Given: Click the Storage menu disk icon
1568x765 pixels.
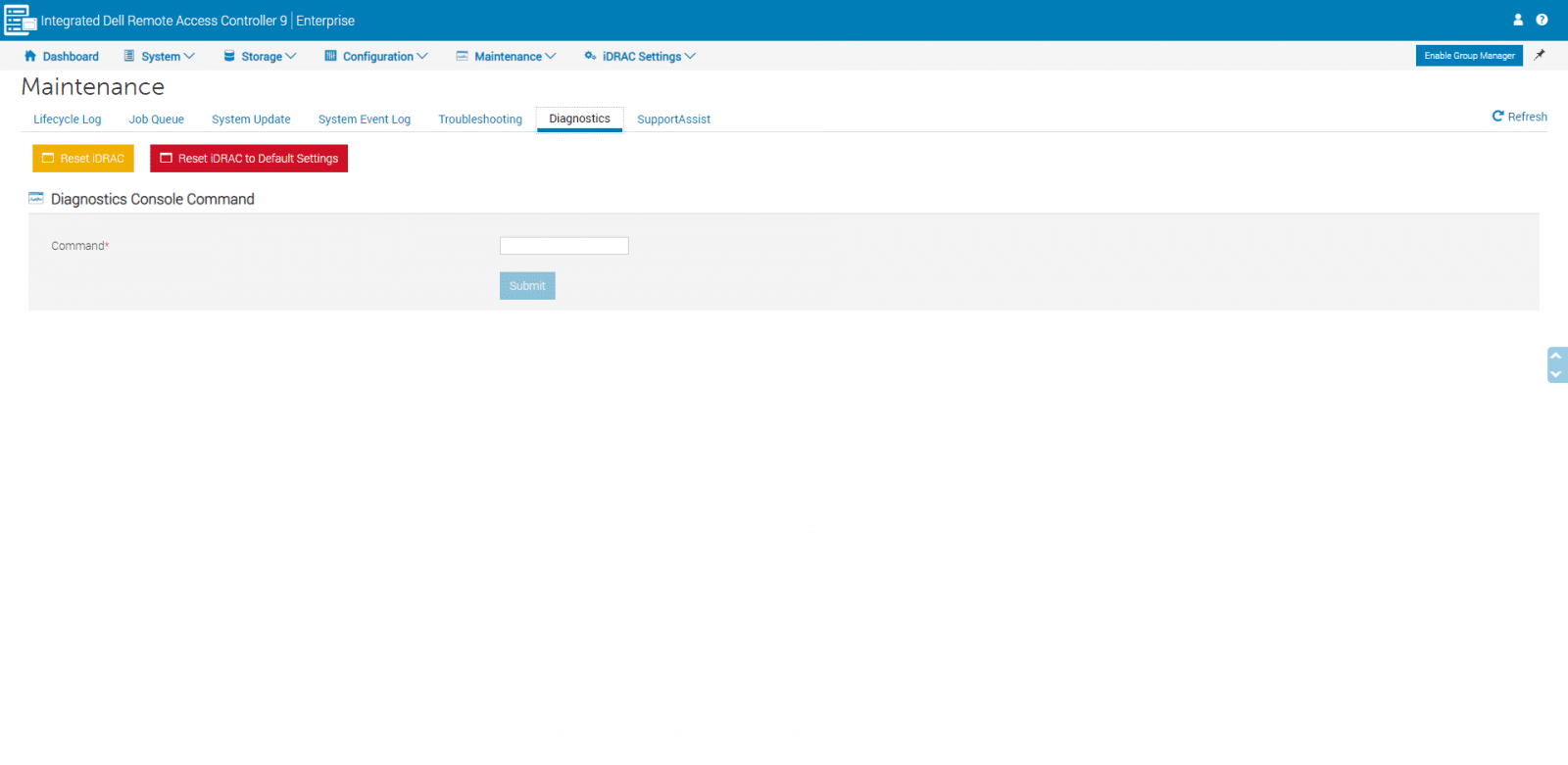Looking at the screenshot, I should coord(229,56).
